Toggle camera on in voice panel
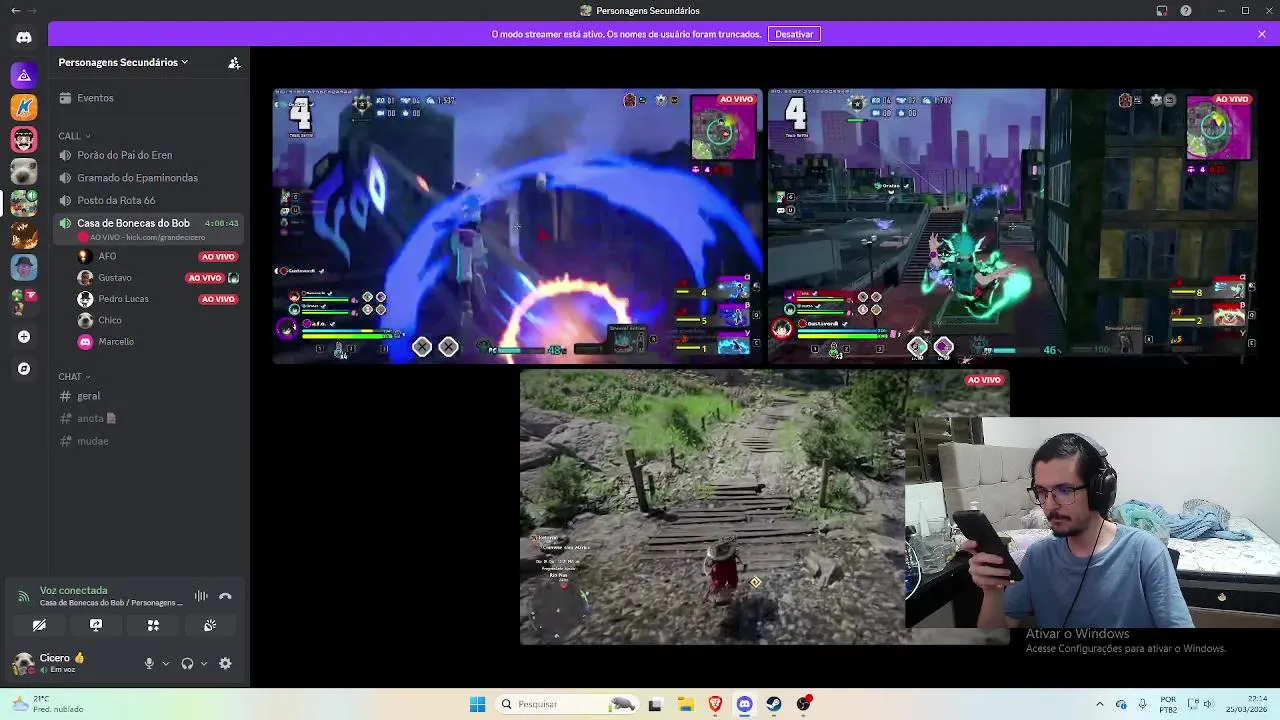The width and height of the screenshot is (1280, 720). [x=39, y=625]
